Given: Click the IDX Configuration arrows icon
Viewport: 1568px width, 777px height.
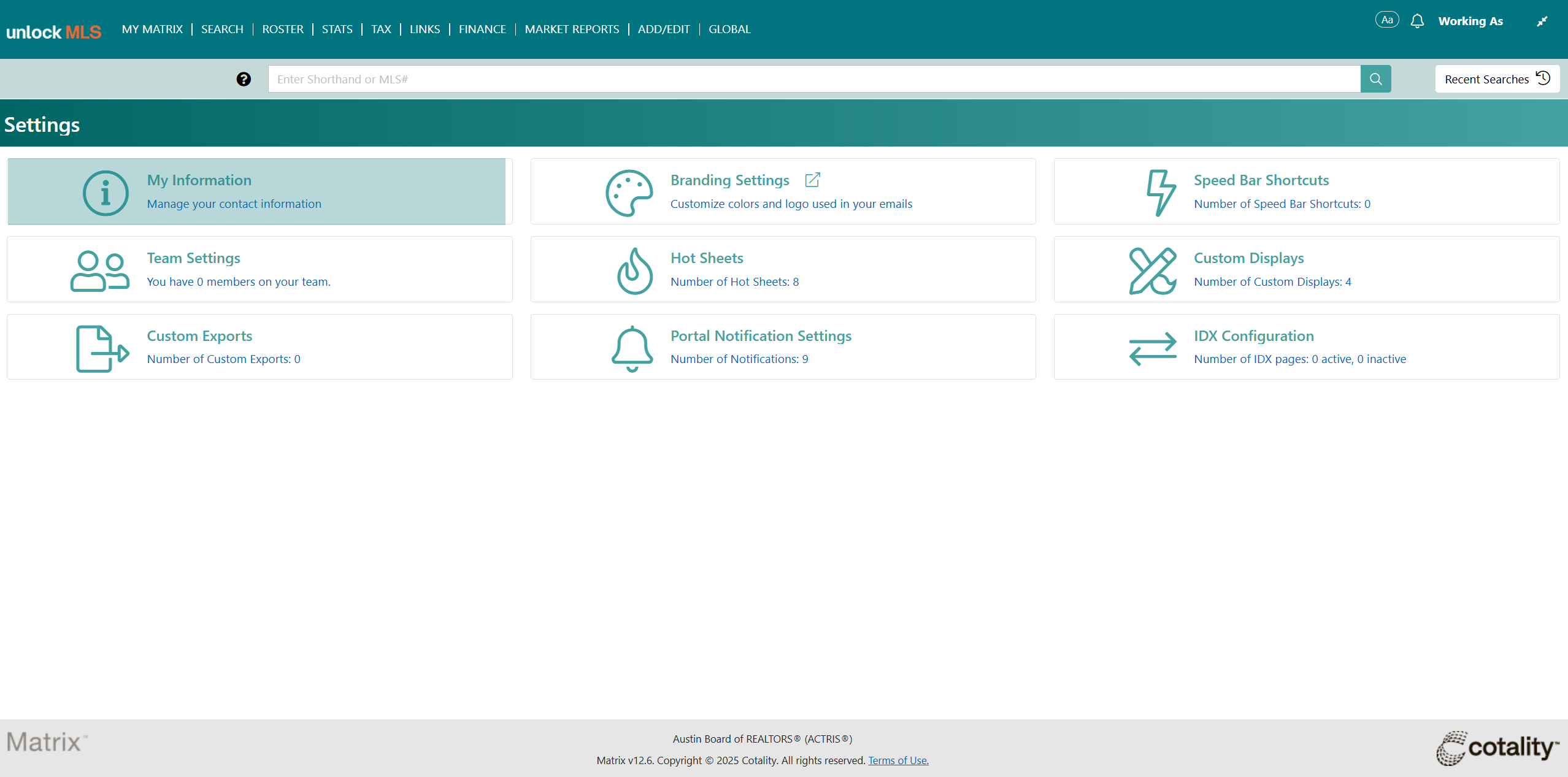Looking at the screenshot, I should click(x=1153, y=348).
